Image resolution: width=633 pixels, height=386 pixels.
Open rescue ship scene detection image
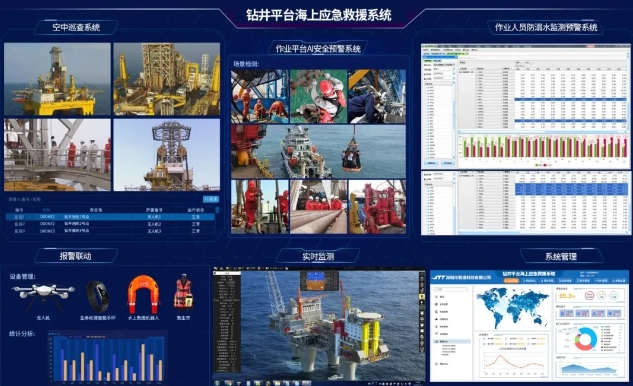click(x=318, y=151)
